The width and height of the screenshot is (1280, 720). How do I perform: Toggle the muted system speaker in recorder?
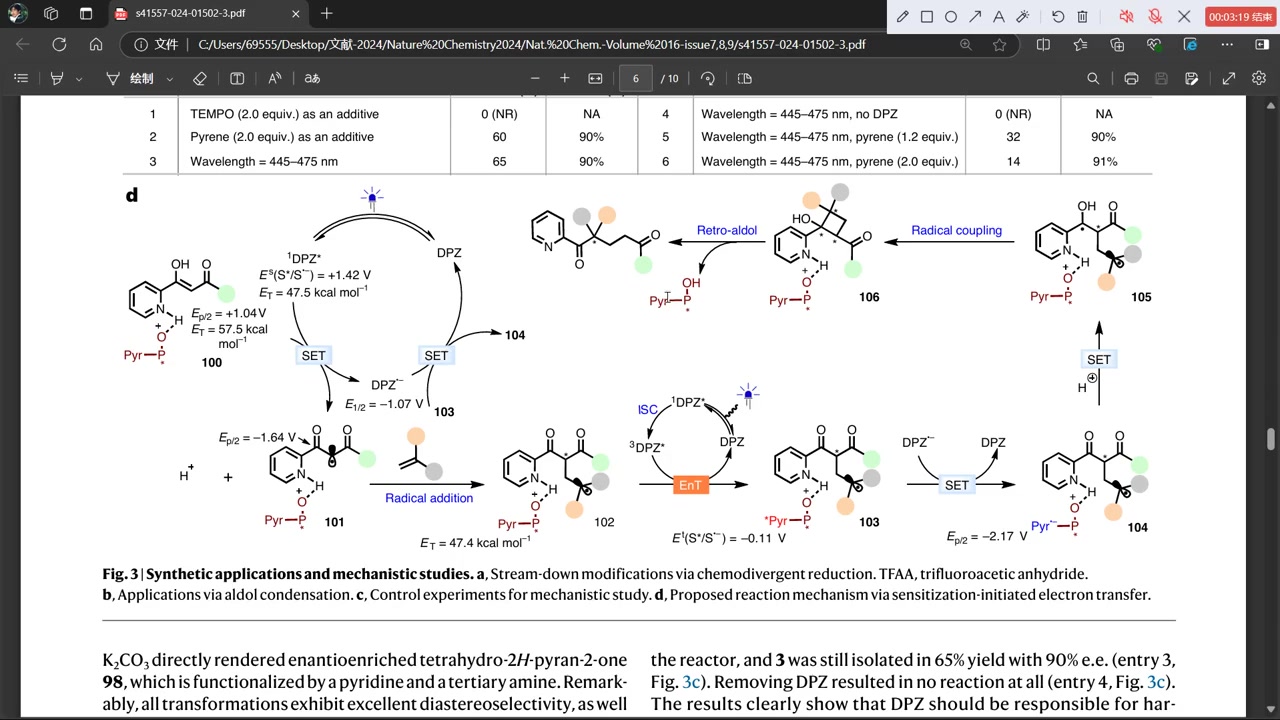(x=1126, y=17)
